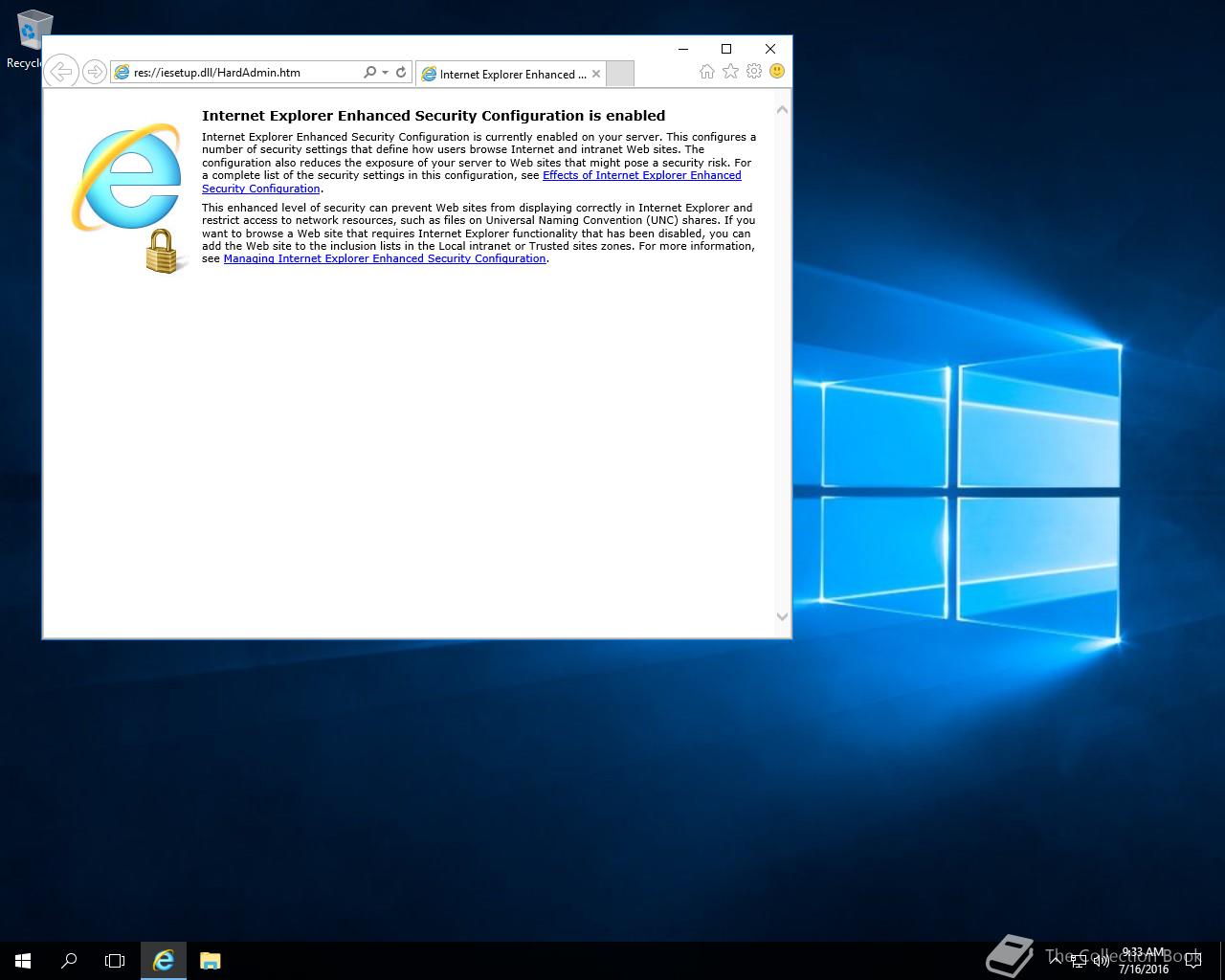Open Effects of Internet Explorer Enhanced link
This screenshot has width=1225, height=980.
pyautogui.click(x=642, y=175)
